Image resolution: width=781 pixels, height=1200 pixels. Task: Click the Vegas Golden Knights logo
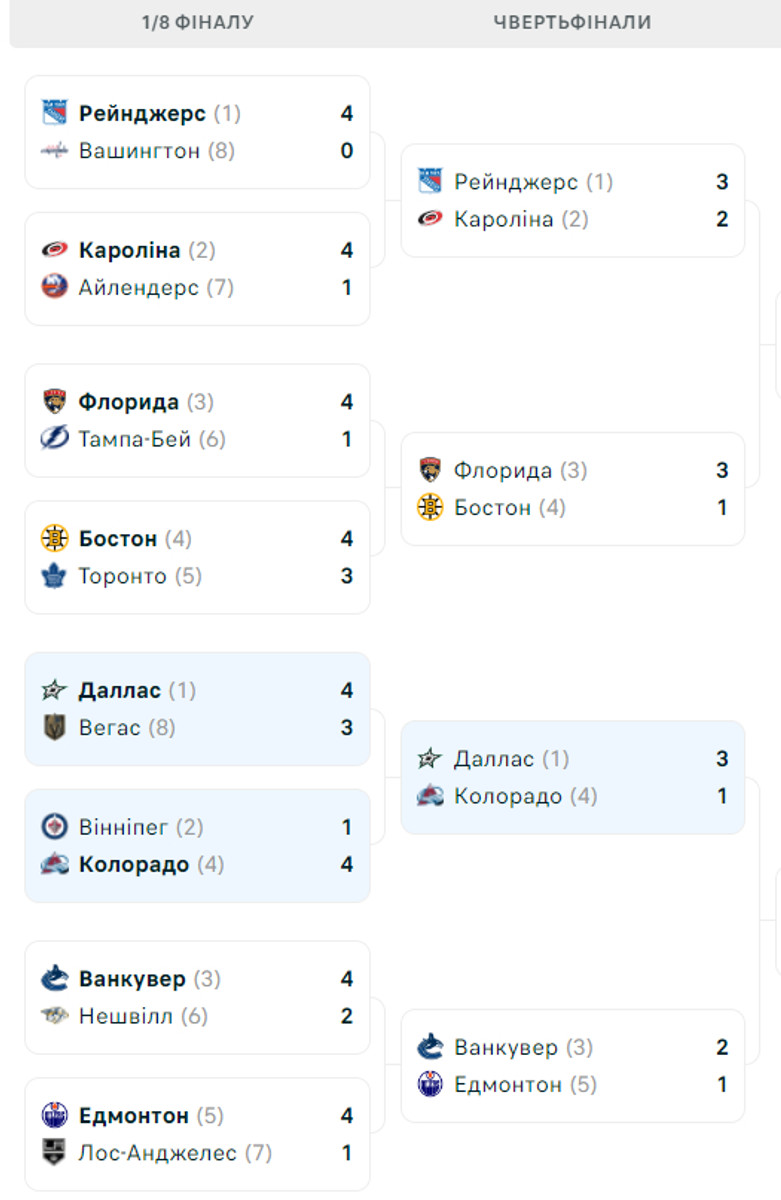click(x=54, y=728)
